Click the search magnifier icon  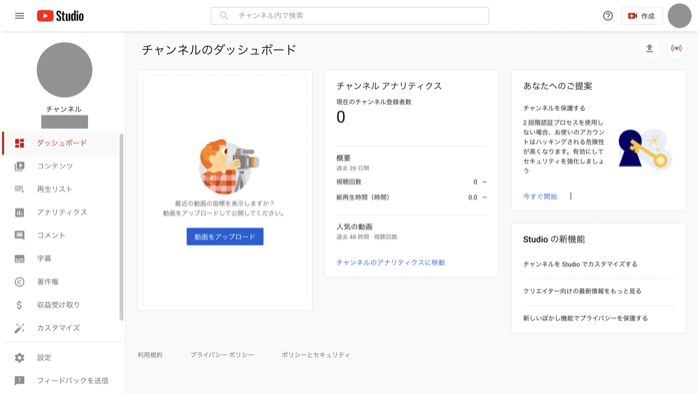[224, 16]
